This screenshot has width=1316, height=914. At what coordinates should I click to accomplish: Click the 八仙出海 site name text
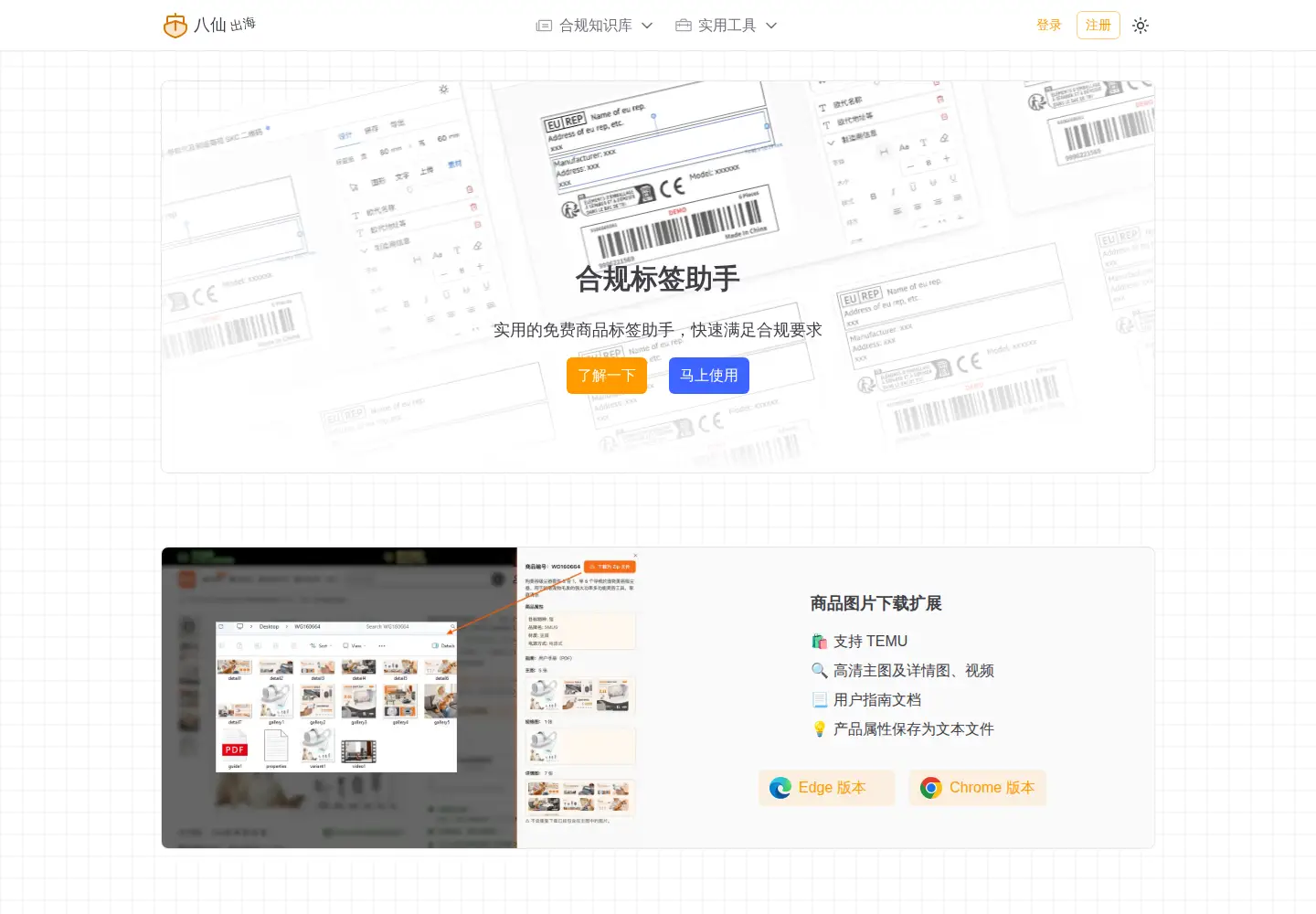[225, 25]
